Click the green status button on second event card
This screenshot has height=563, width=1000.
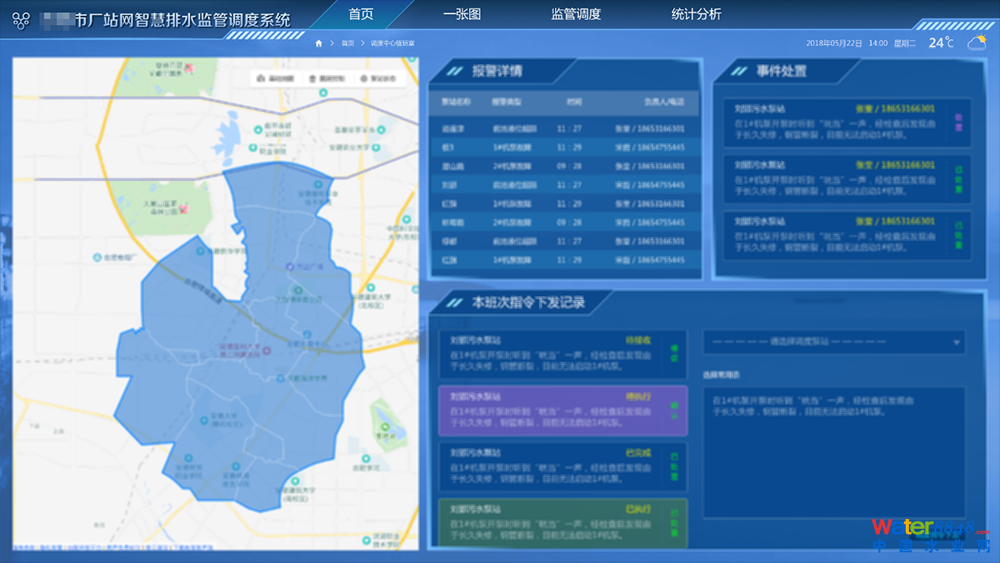[x=958, y=178]
